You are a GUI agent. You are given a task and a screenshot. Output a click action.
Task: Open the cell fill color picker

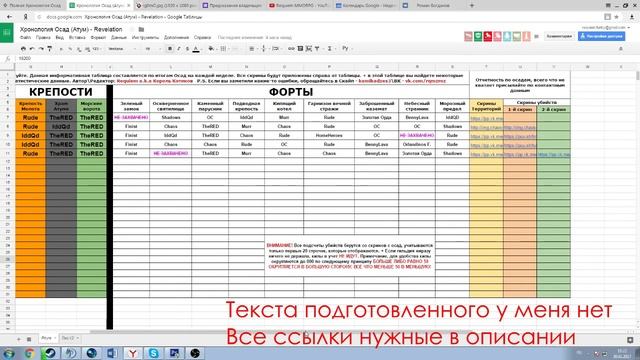(x=211, y=49)
